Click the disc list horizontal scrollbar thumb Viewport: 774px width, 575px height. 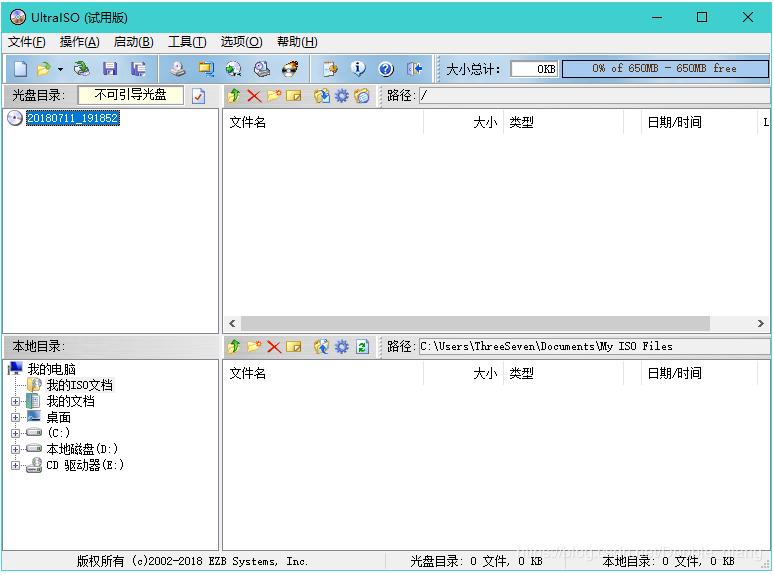pyautogui.click(x=475, y=323)
